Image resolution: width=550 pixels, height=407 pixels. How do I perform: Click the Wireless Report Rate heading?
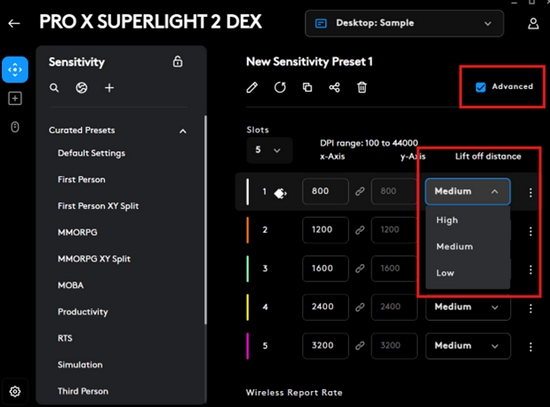pos(294,392)
